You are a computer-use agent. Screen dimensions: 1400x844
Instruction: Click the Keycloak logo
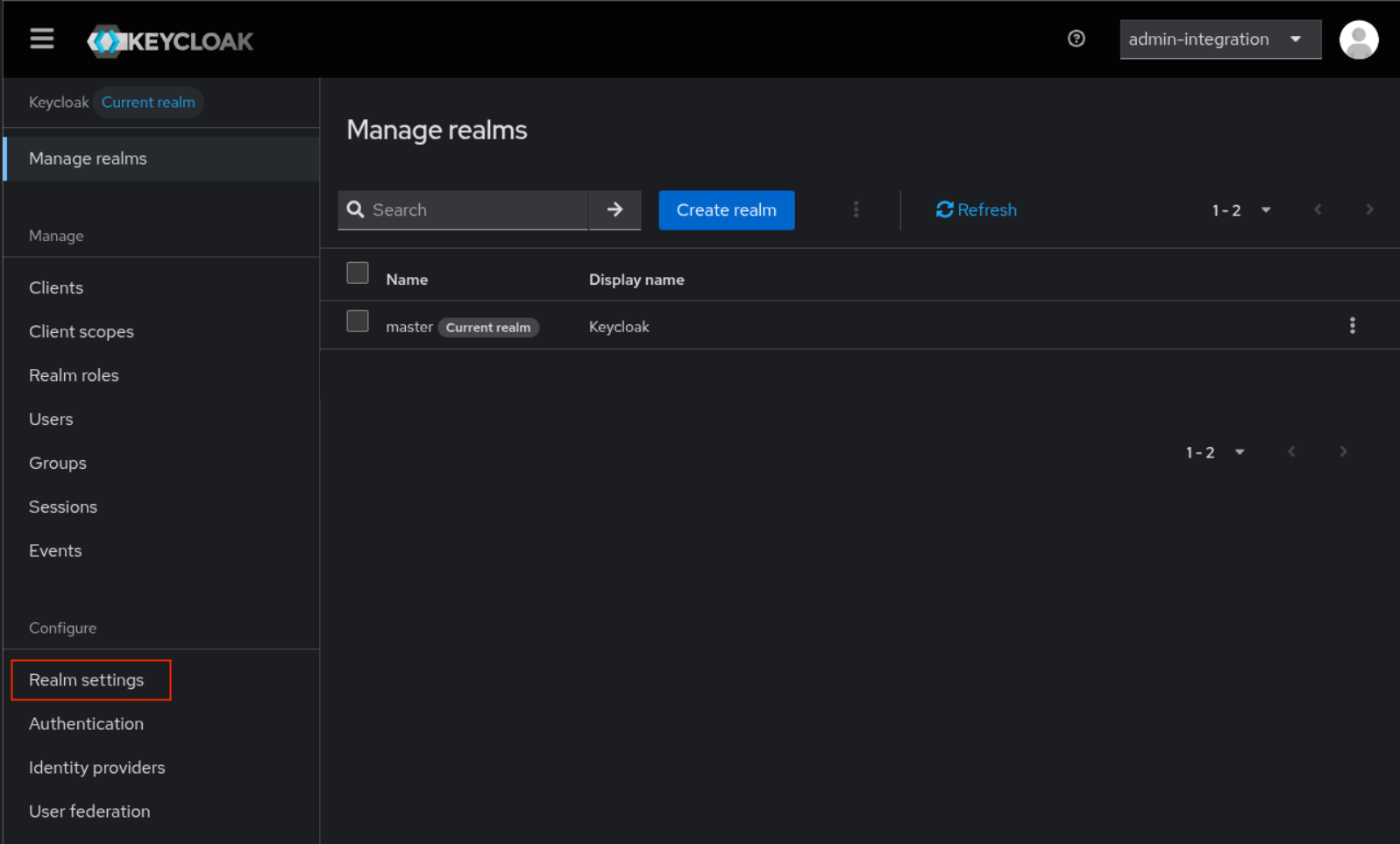coord(170,41)
